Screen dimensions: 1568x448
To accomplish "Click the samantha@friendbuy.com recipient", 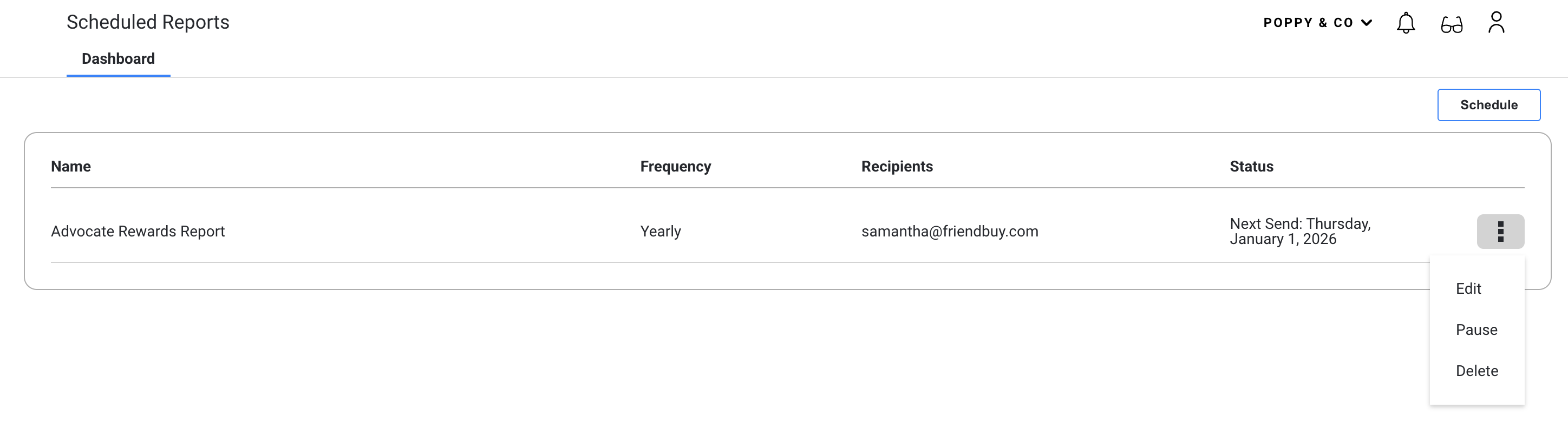I will pos(950,232).
